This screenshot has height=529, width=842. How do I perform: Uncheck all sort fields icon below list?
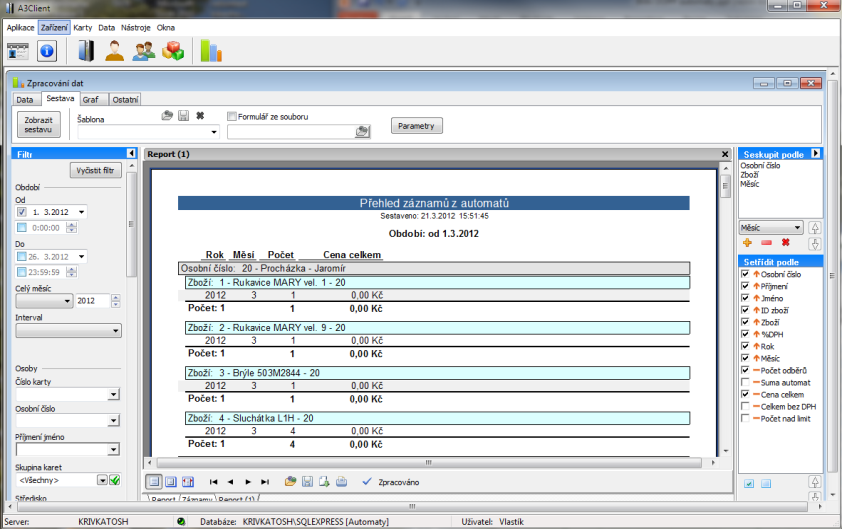[766, 483]
